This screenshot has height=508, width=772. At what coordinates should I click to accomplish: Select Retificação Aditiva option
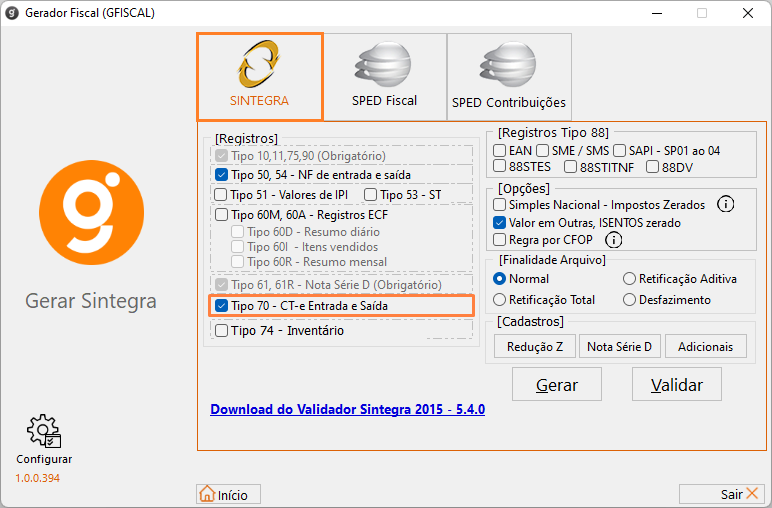(629, 279)
